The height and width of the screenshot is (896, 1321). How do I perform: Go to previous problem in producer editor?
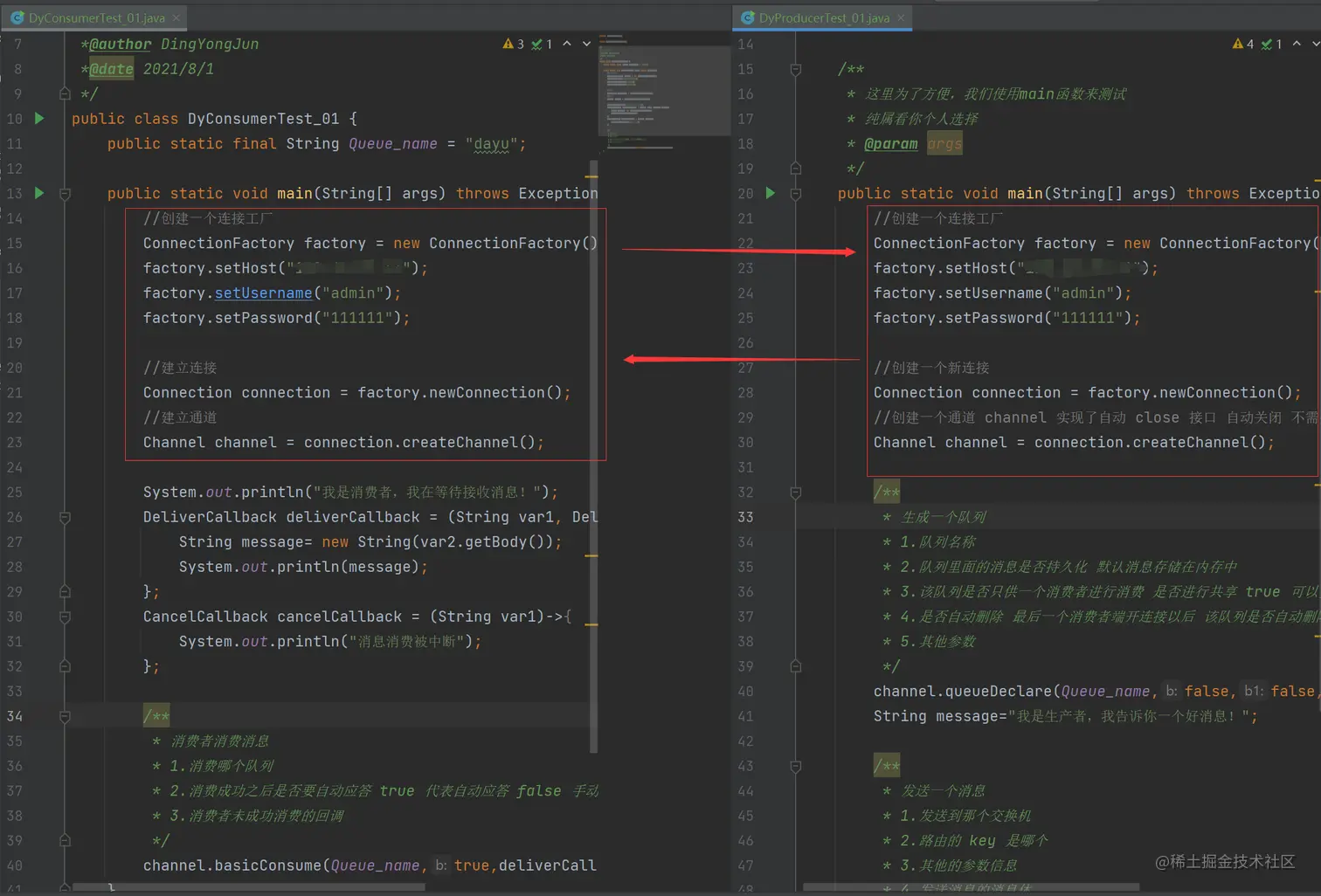1297,44
